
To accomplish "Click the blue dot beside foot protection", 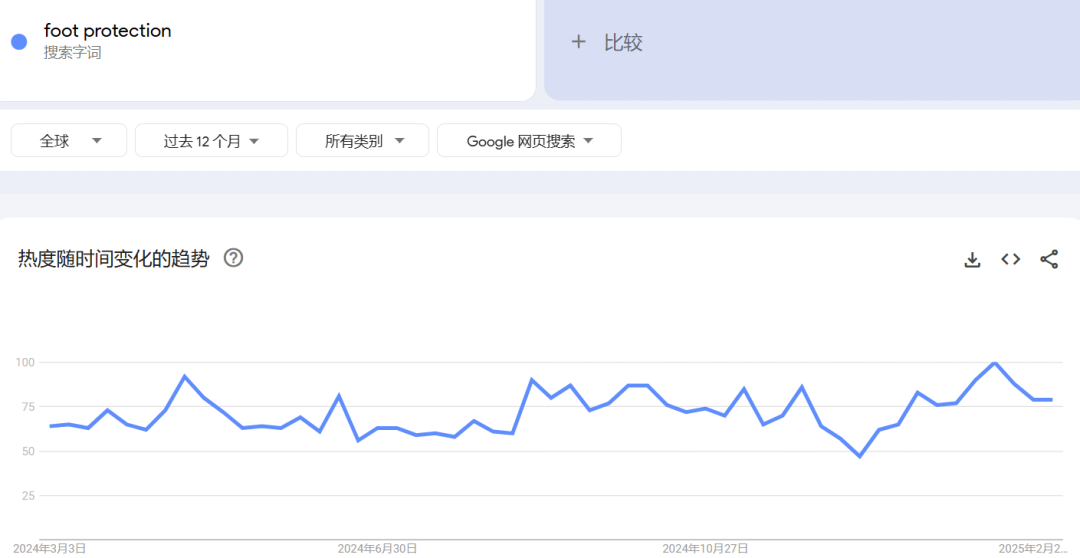I will (19, 41).
